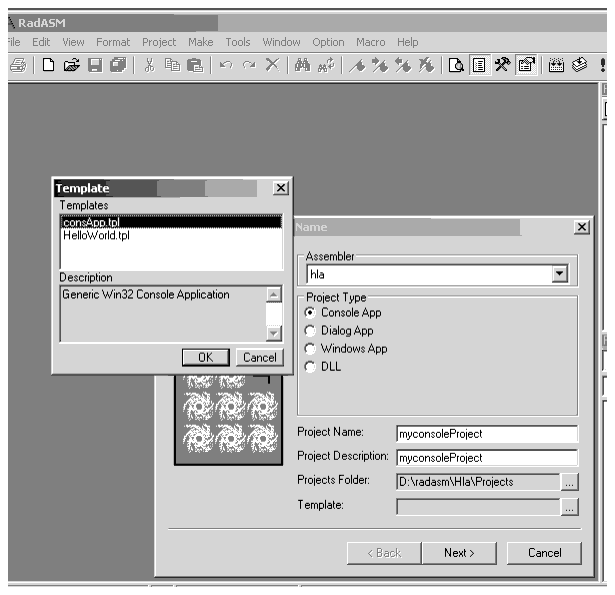The image size is (615, 595).
Task: Open the Macro menu
Action: (x=371, y=42)
